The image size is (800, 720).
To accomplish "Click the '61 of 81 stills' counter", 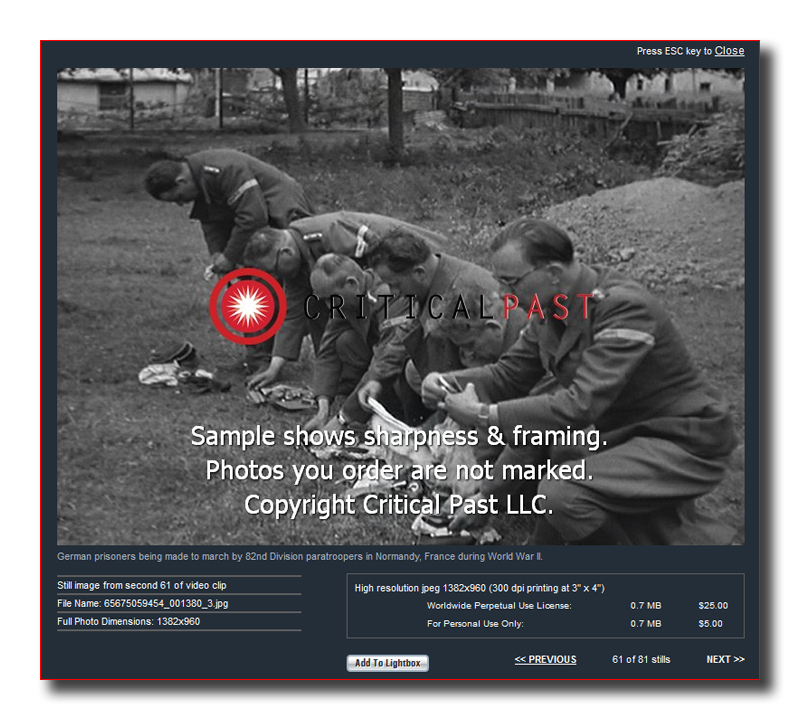I will click(x=641, y=659).
